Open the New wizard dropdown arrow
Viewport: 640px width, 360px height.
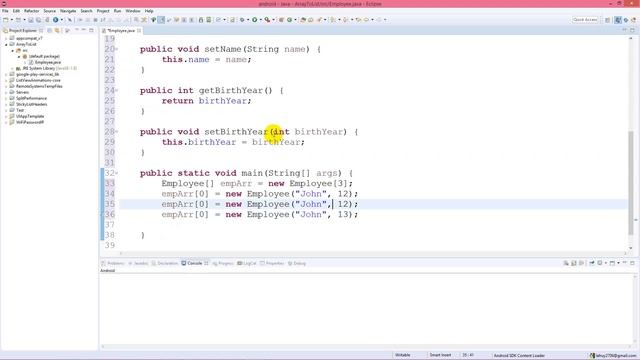tap(12, 20)
